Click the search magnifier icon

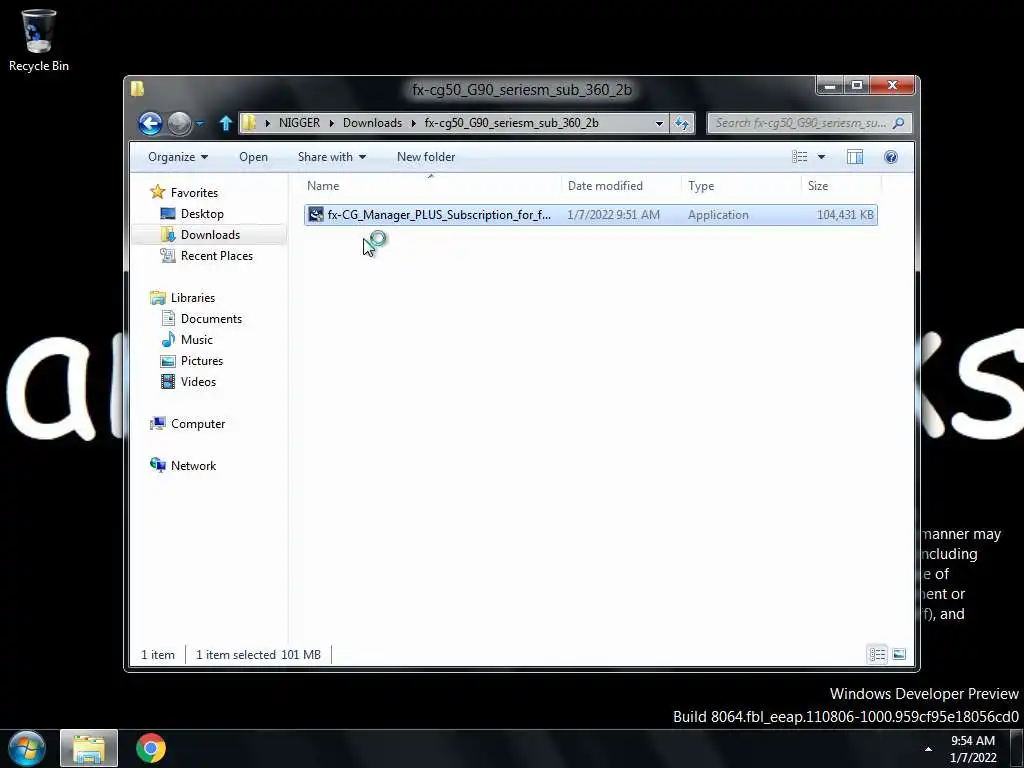click(x=899, y=123)
